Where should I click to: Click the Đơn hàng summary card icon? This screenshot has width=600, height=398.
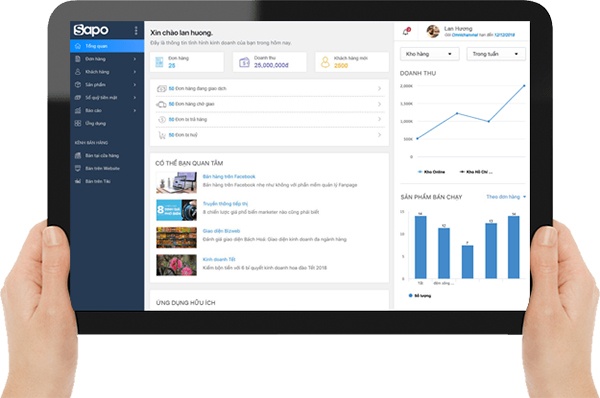159,62
